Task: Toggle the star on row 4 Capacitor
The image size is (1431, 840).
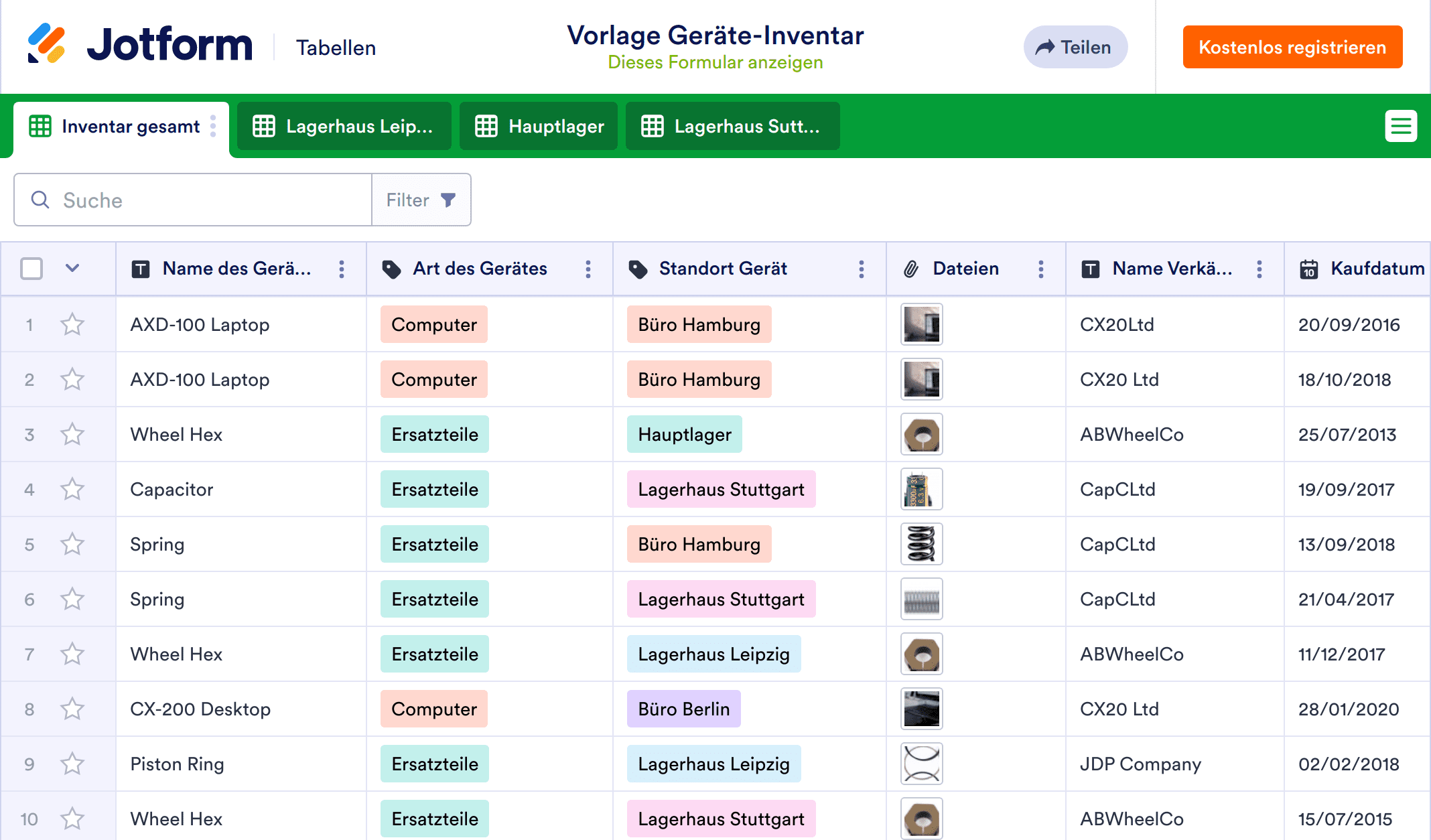Action: (x=72, y=490)
